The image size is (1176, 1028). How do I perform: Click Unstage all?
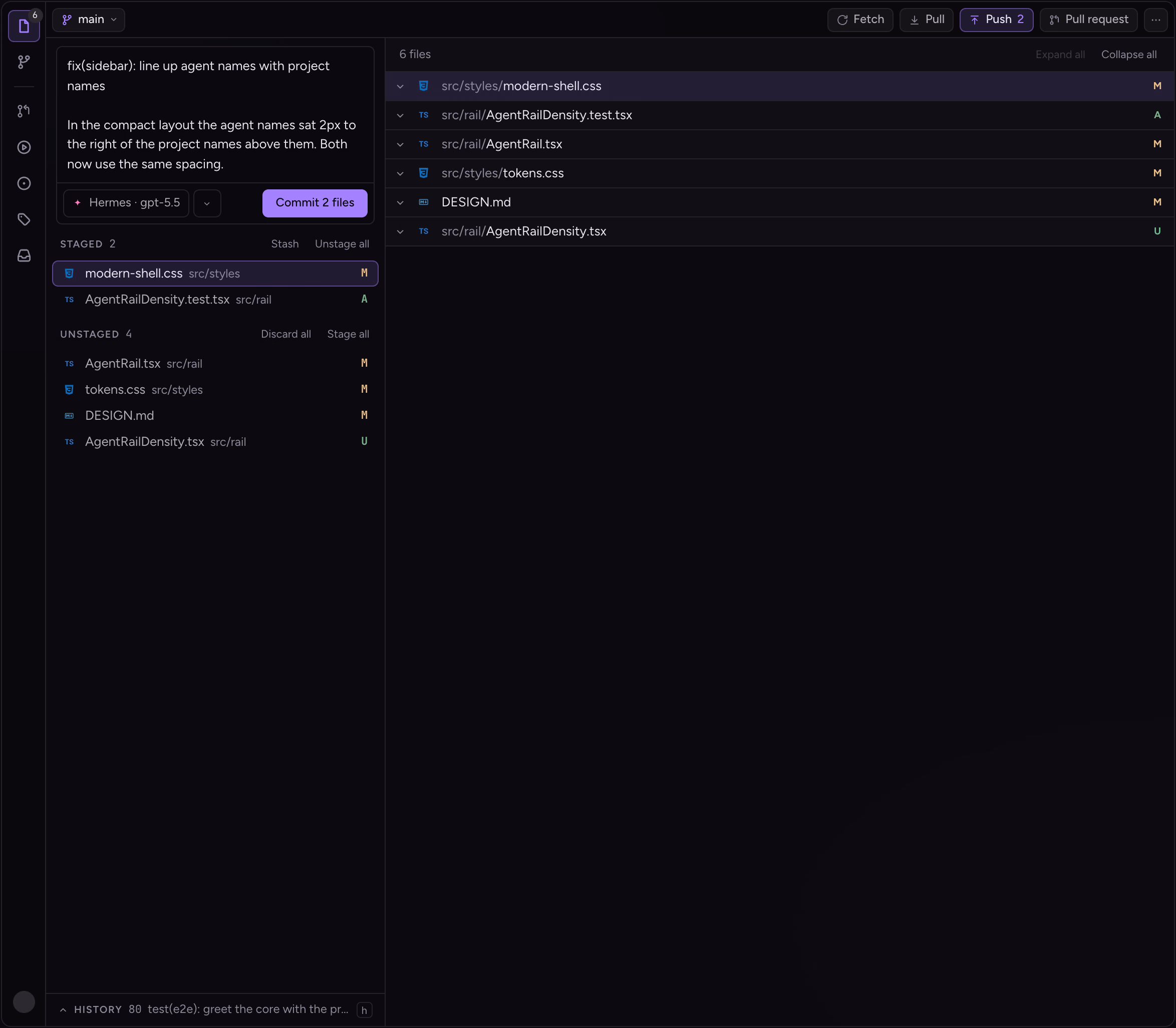pyautogui.click(x=342, y=244)
